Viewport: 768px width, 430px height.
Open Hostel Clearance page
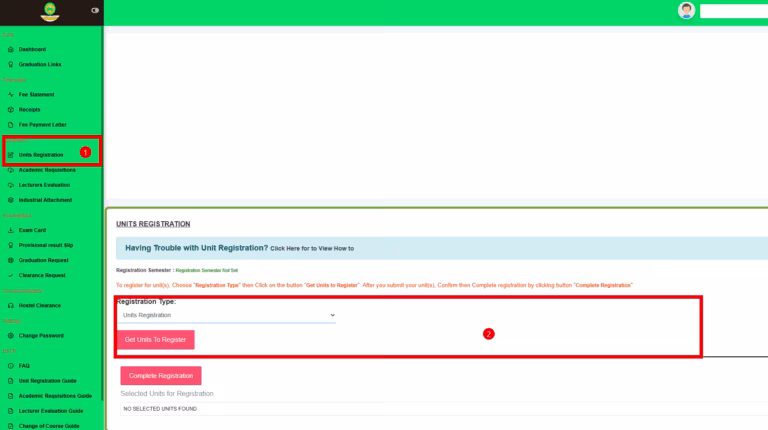click(x=40, y=306)
